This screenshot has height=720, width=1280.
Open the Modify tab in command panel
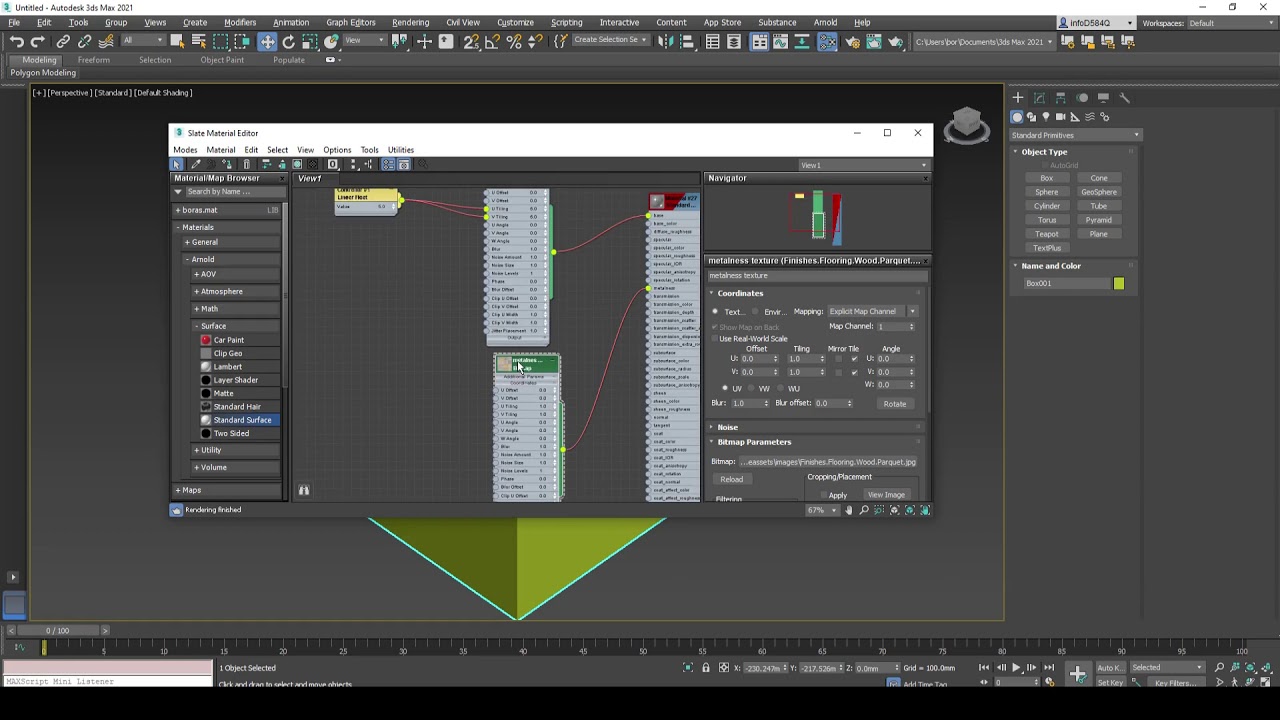[1039, 98]
